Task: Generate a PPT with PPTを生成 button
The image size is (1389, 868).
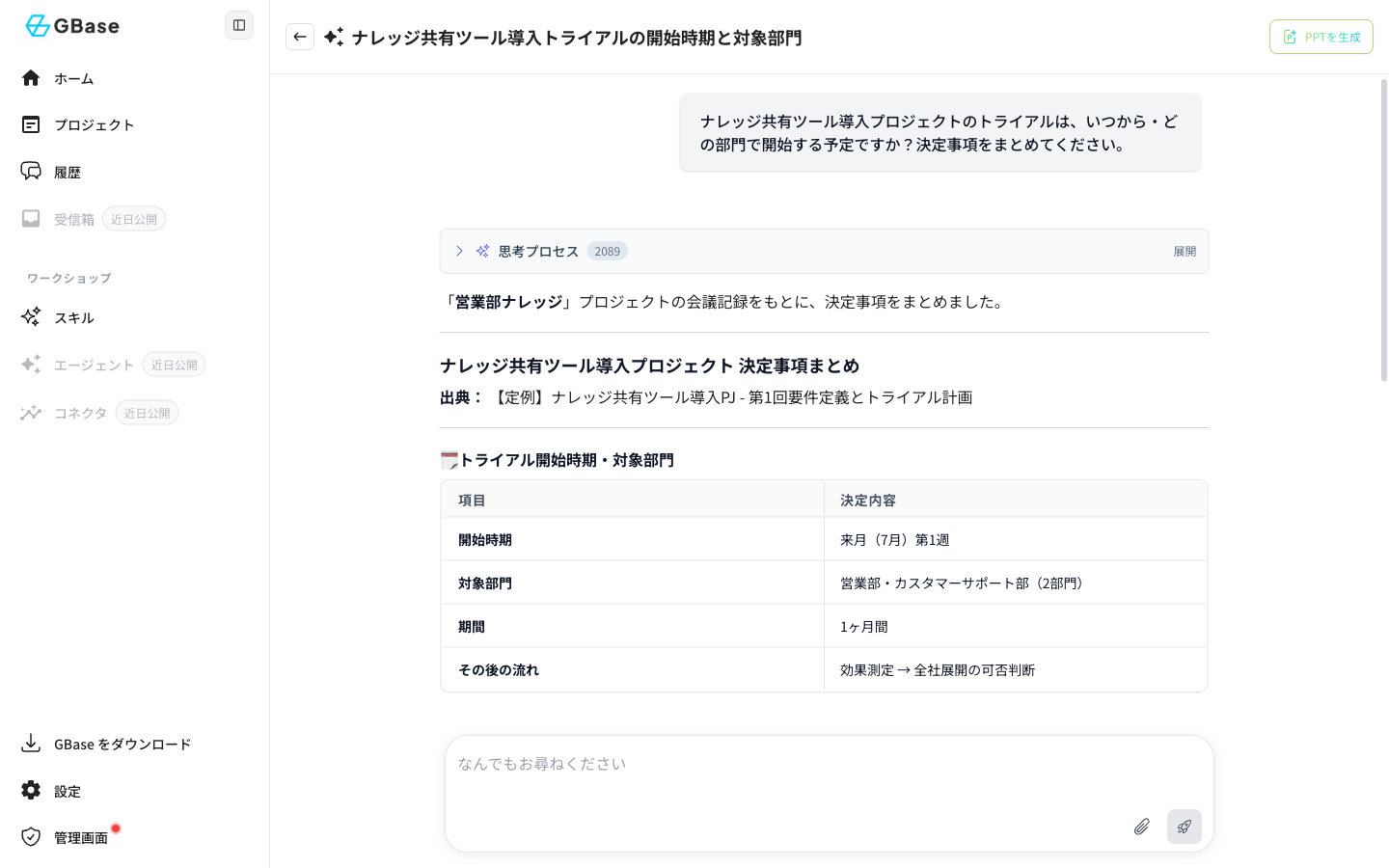Action: (x=1321, y=37)
